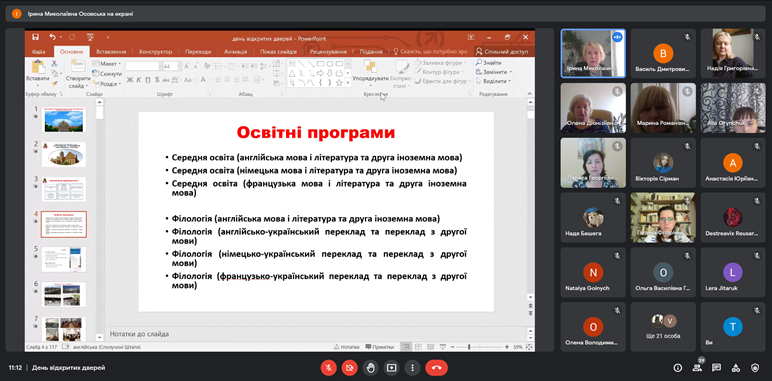
Task: Start slideshow from quick access toolbar icon
Action: click(90, 37)
